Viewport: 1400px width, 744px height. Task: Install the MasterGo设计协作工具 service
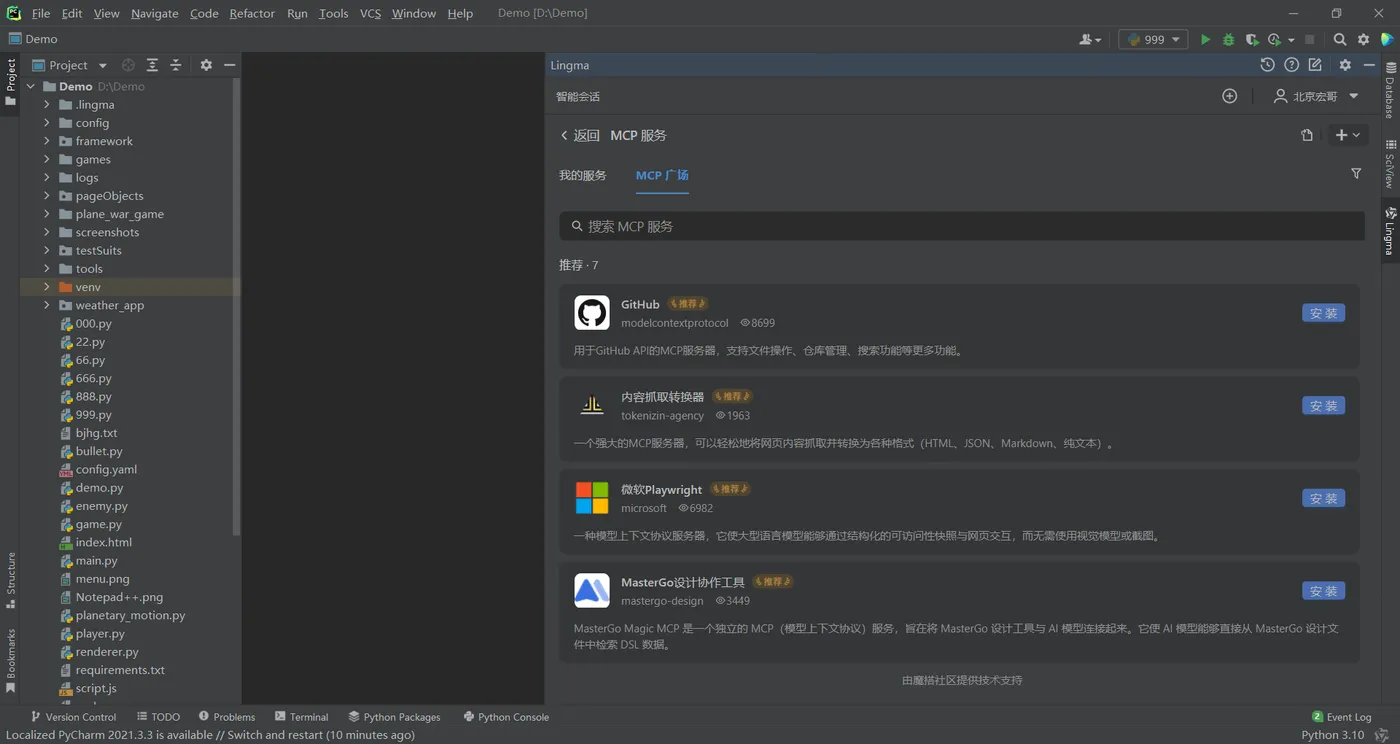pos(1323,591)
